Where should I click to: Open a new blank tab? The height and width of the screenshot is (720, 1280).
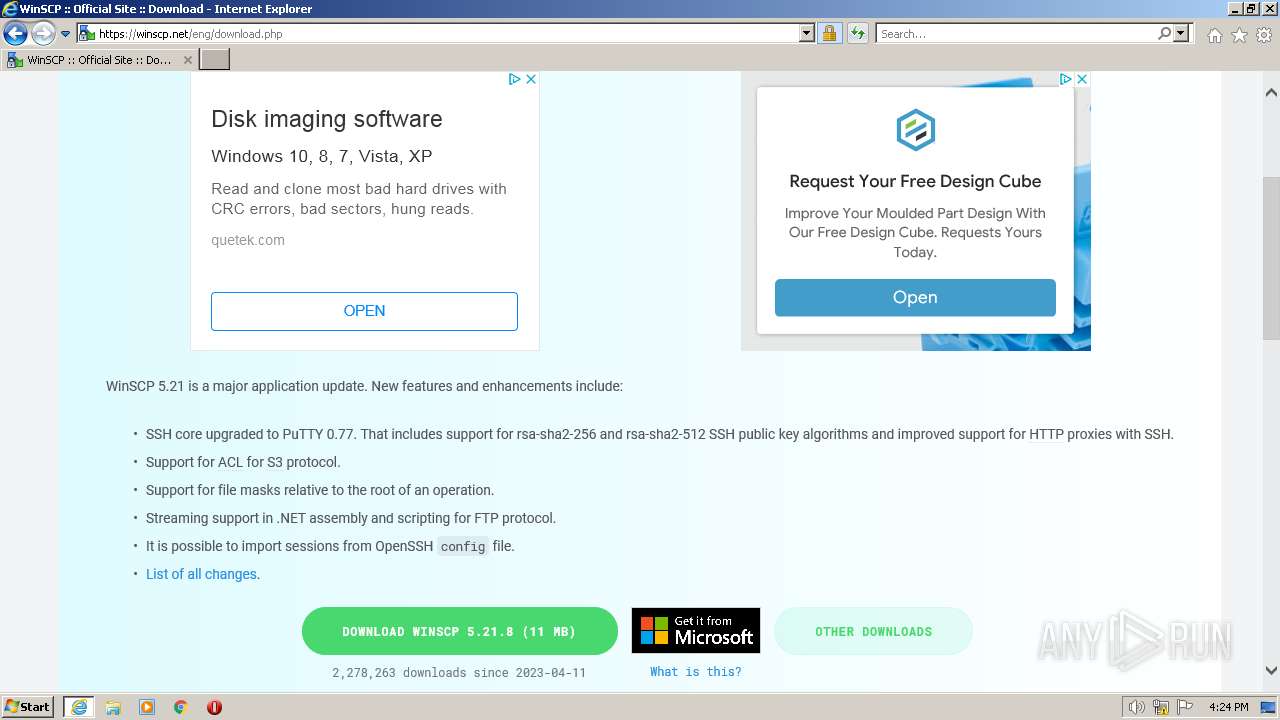[x=215, y=60]
